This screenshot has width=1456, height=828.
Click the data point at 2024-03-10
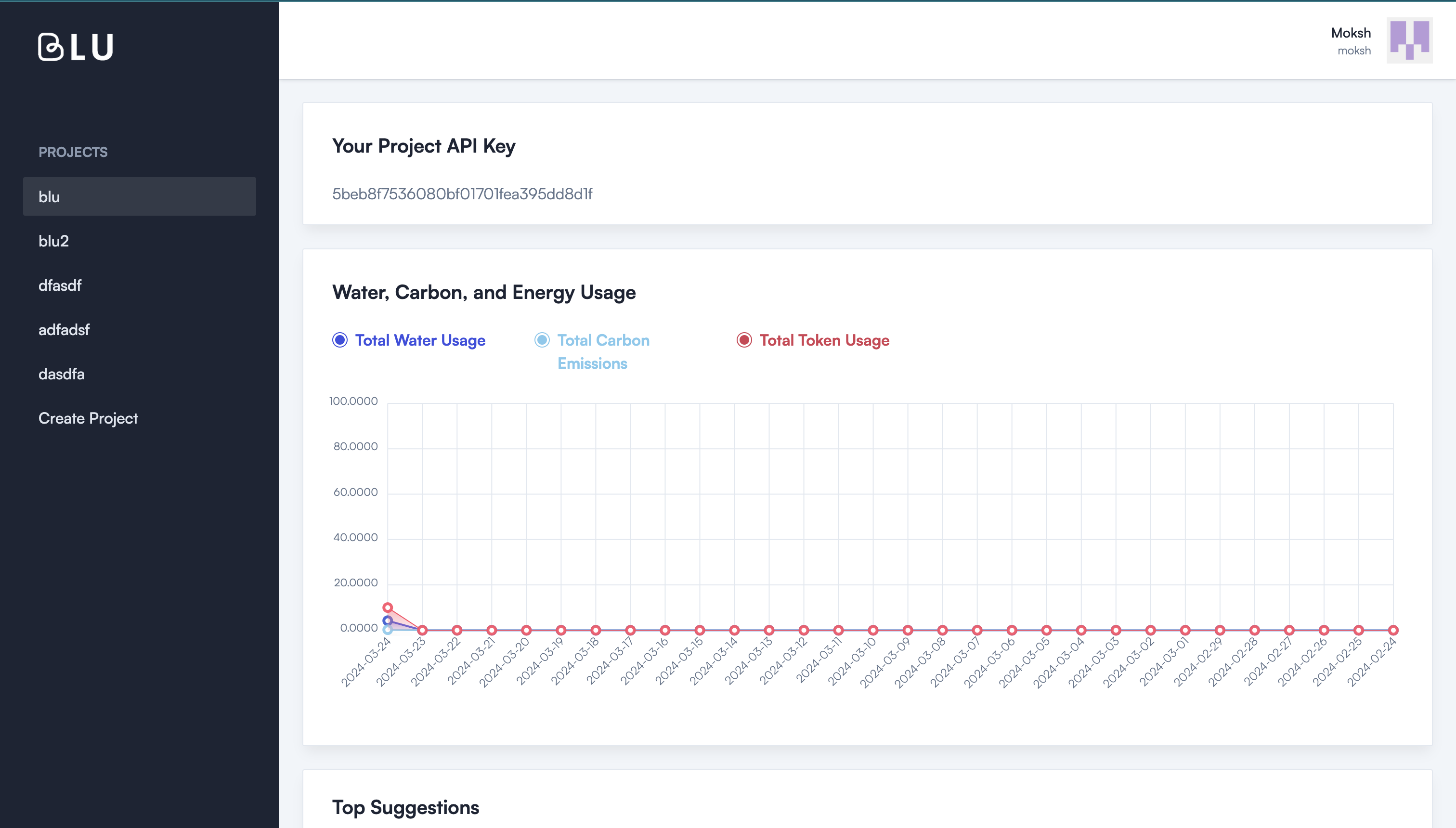point(873,630)
